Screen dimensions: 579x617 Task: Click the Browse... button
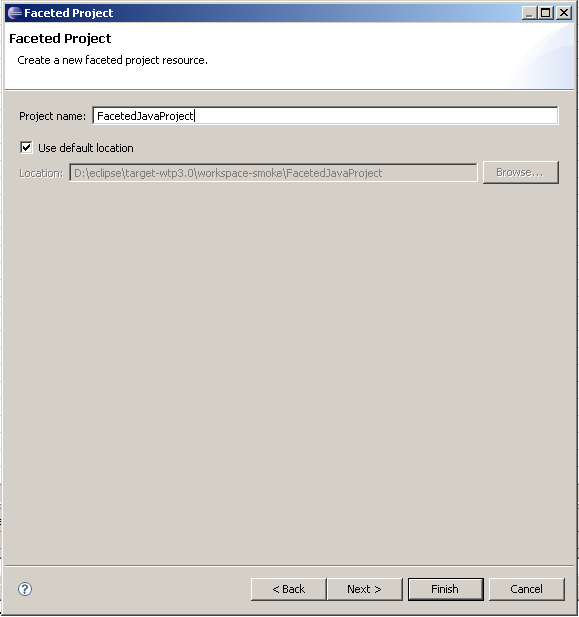pos(520,172)
